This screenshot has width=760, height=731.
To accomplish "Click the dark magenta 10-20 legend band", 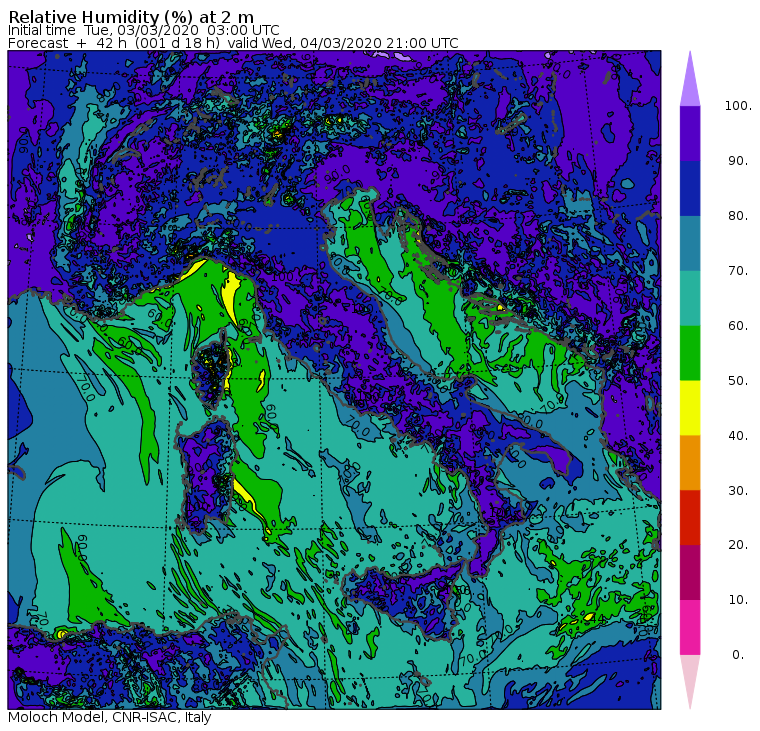I will [x=690, y=572].
